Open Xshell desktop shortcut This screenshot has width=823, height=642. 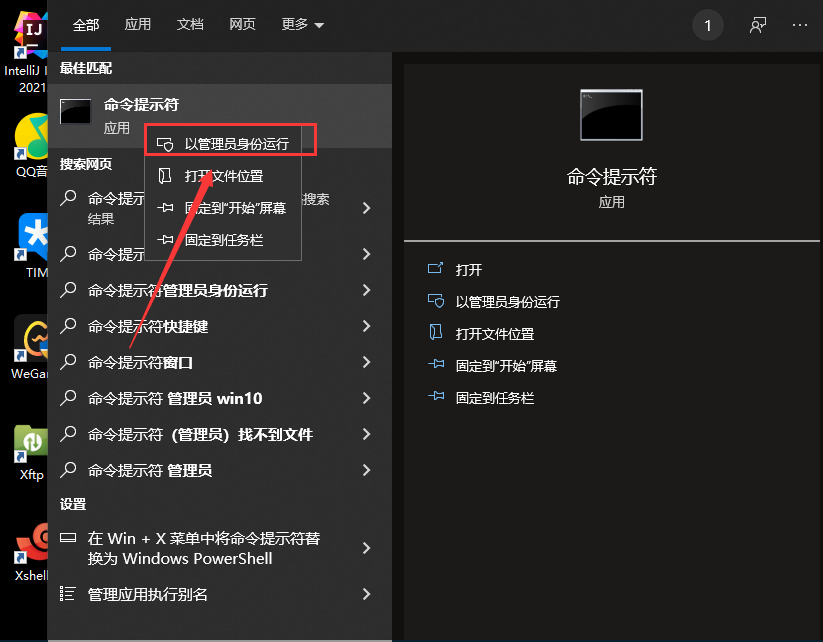[31, 552]
